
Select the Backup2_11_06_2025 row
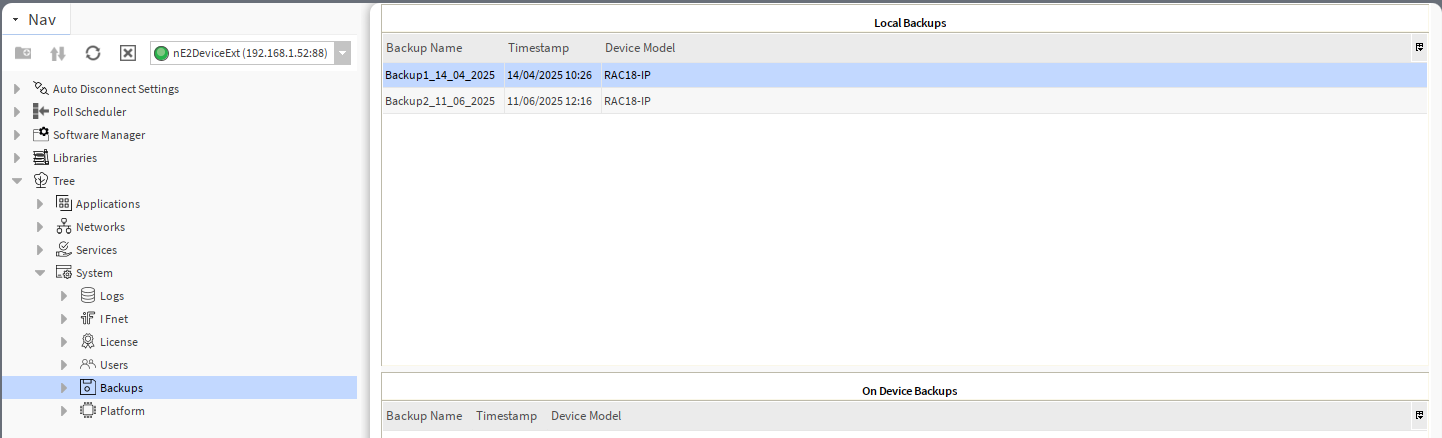click(440, 101)
